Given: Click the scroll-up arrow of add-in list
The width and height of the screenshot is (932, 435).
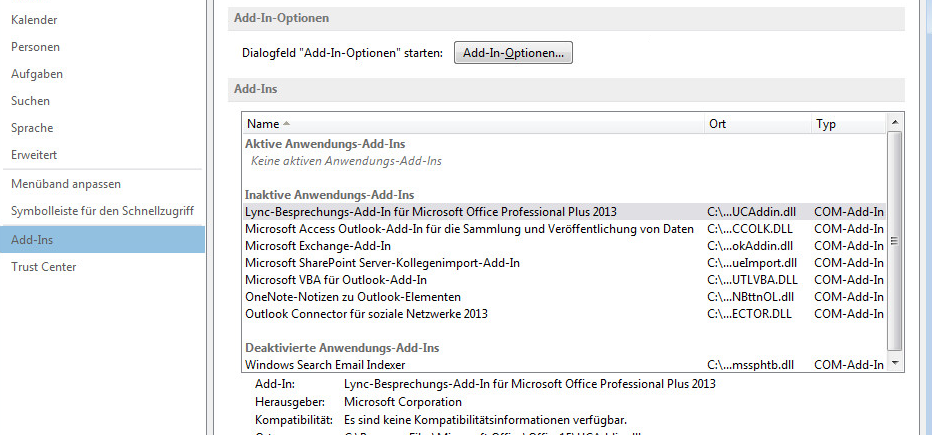Looking at the screenshot, I should click(x=895, y=122).
